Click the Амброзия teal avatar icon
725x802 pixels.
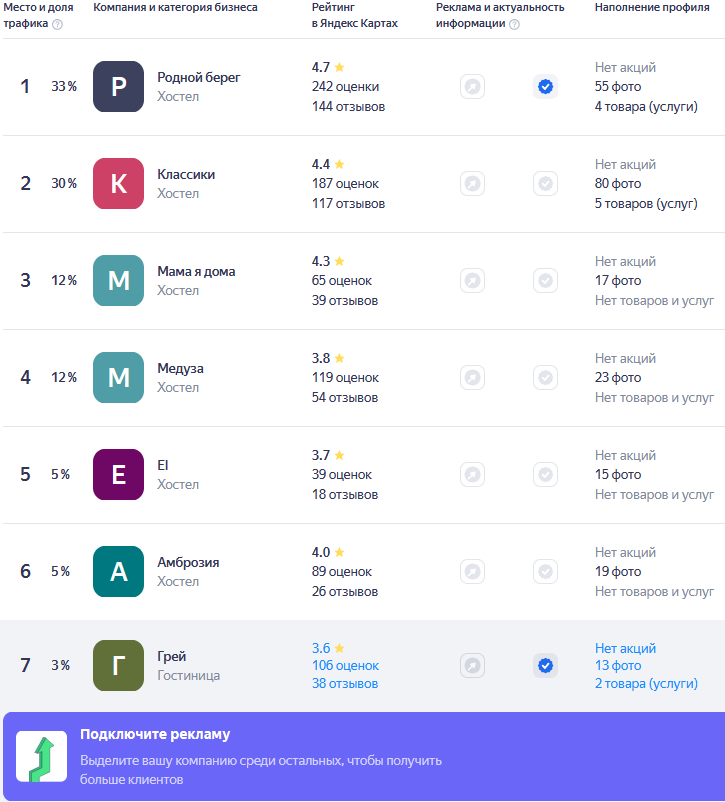[118, 571]
